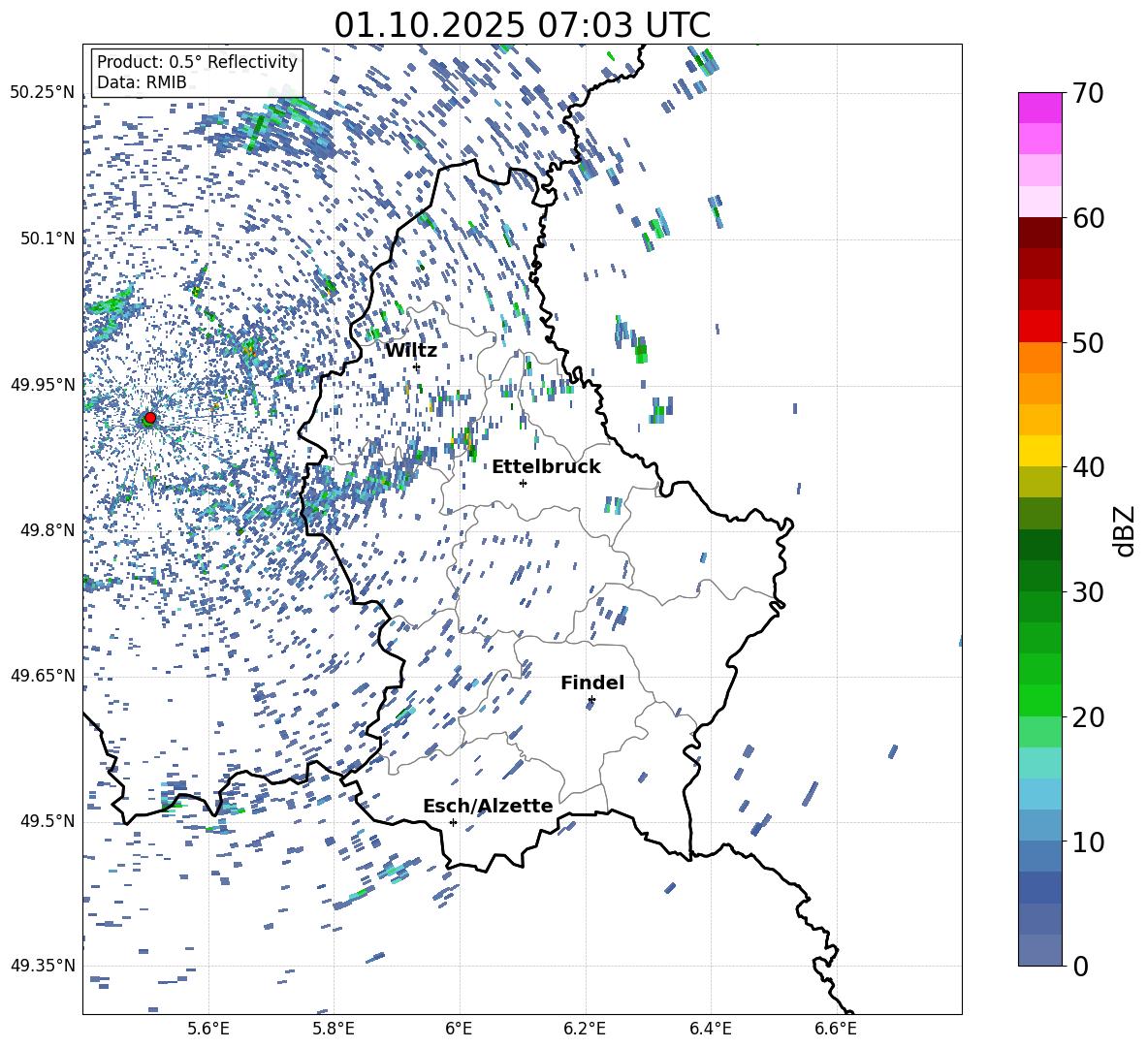
Task: Click the magenta swatch at colorbar top
Action: pos(1039,108)
